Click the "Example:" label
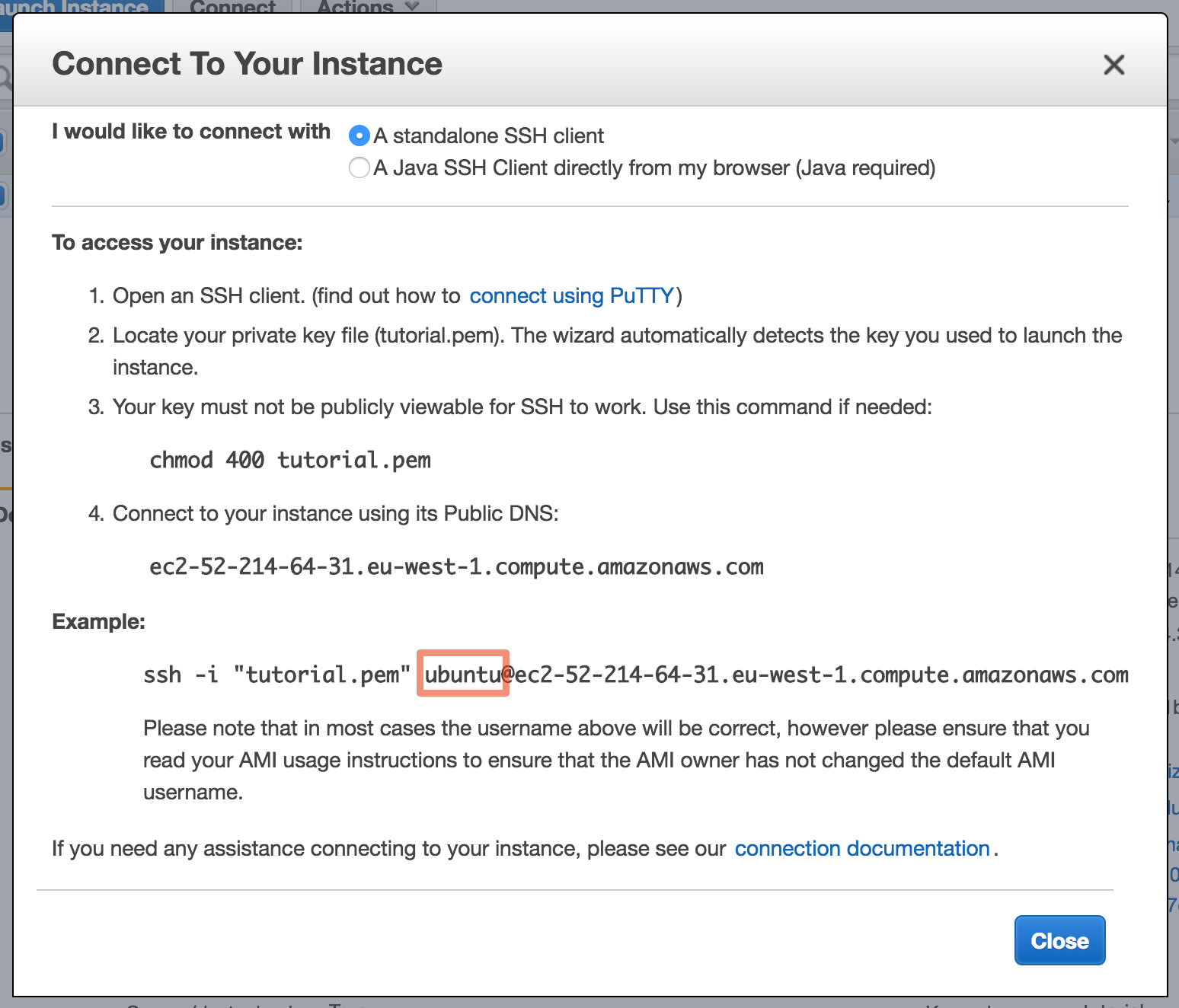 (98, 622)
